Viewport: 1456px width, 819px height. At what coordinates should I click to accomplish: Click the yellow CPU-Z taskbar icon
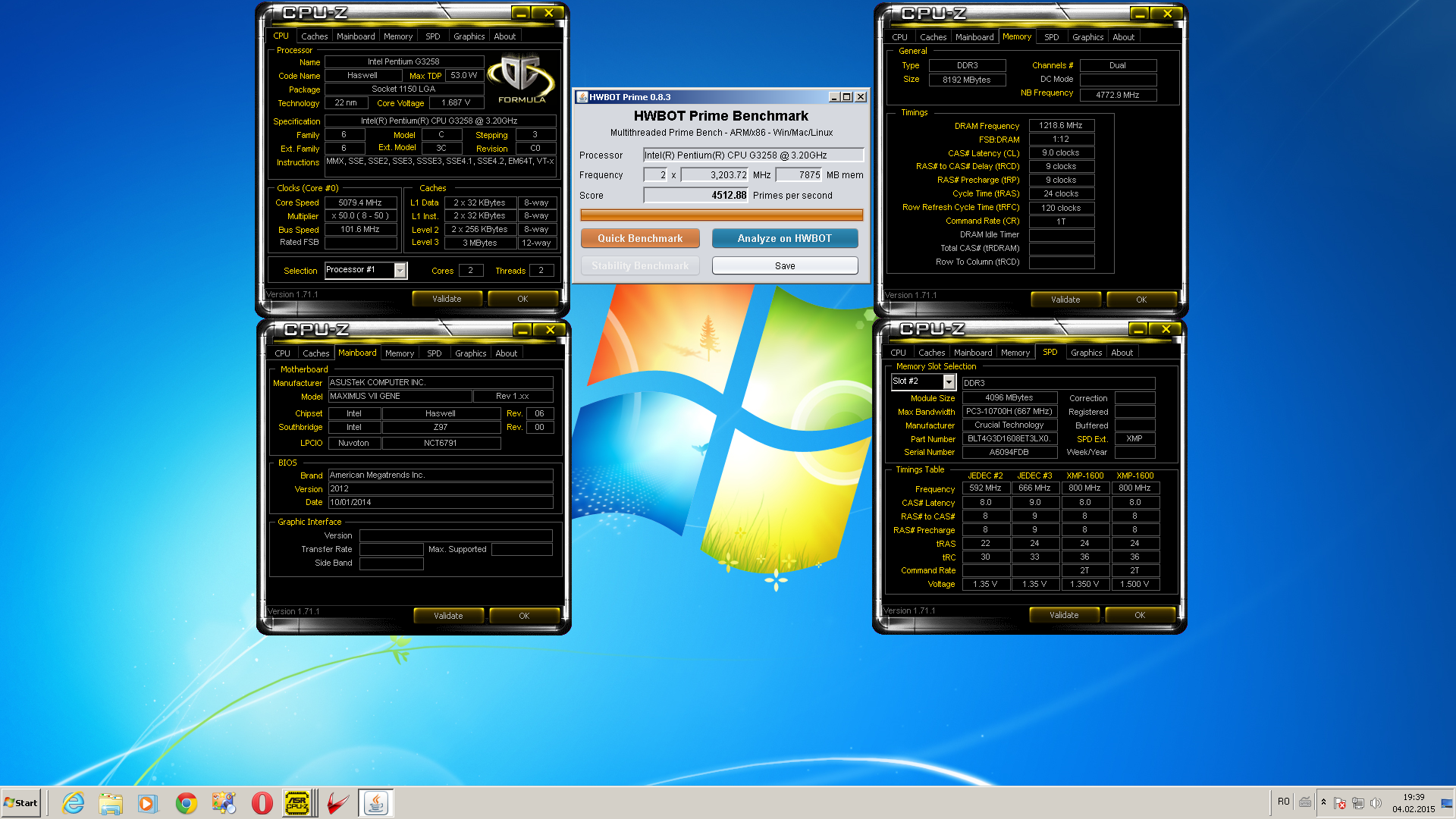point(297,803)
